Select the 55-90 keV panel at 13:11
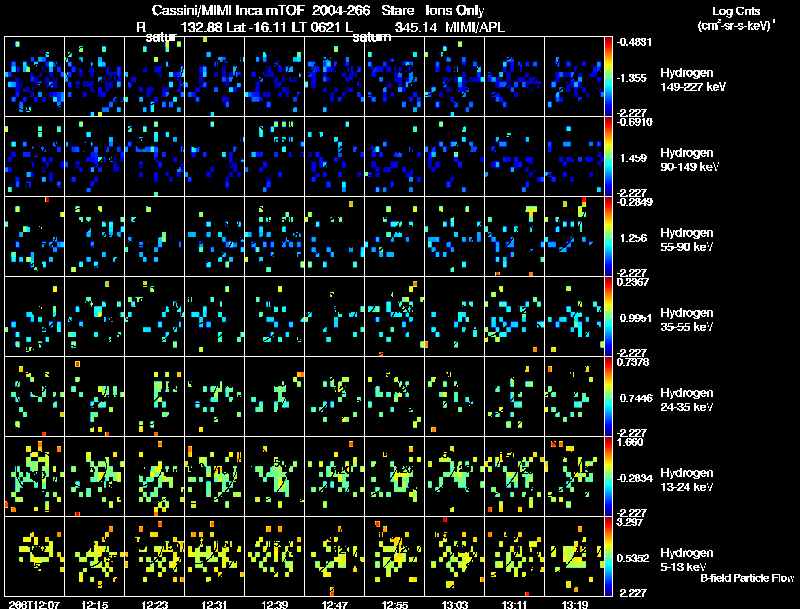800x609 pixels. click(x=514, y=237)
